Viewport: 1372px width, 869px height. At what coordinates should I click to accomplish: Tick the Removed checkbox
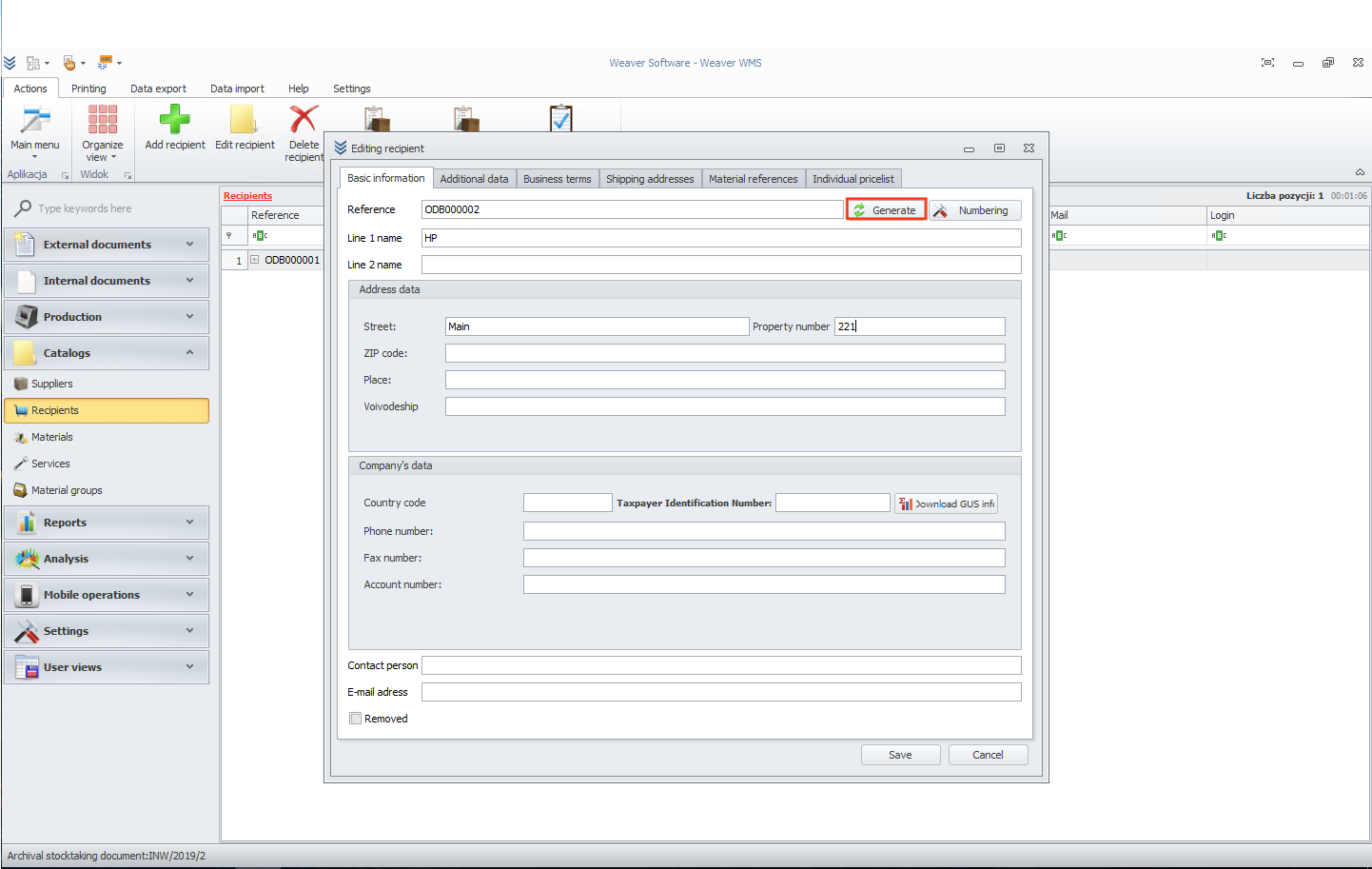coord(355,719)
